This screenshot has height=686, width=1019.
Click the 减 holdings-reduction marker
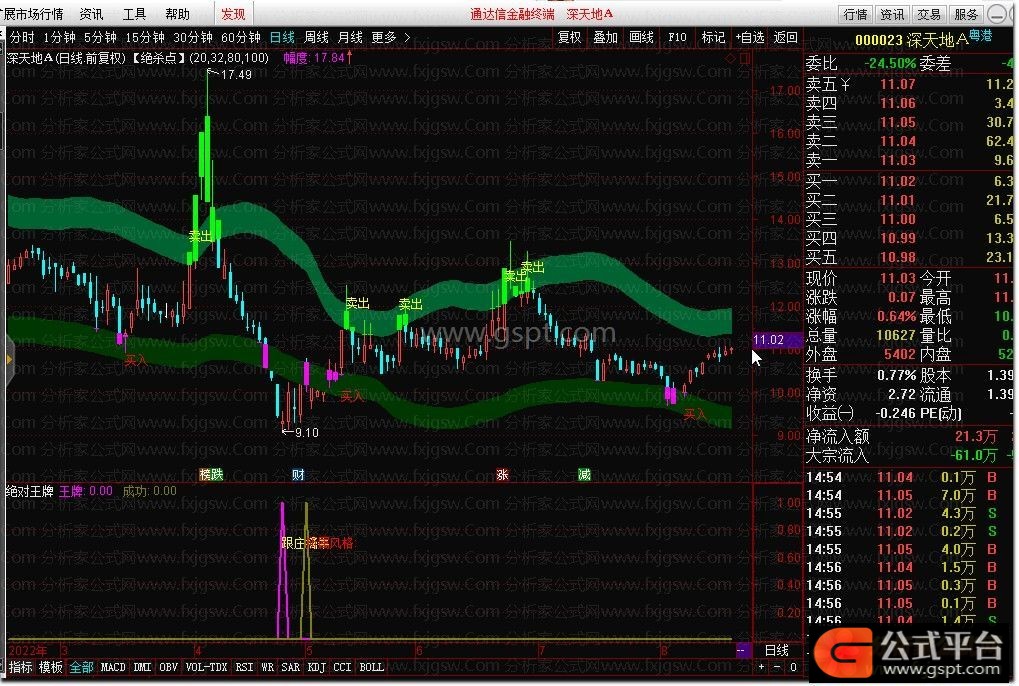584,474
